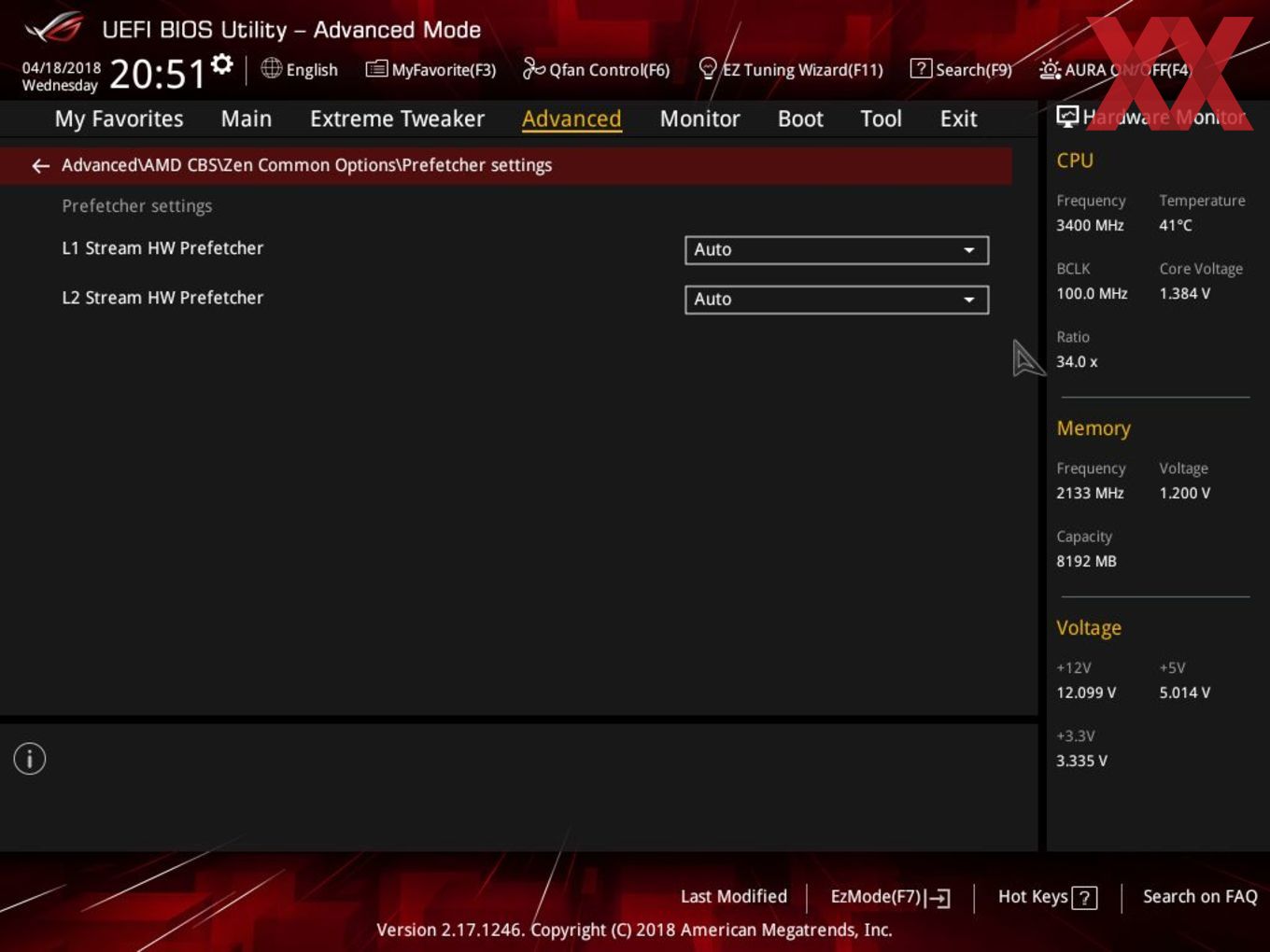Click +5V reading 5.014 V
This screenshot has width=1270, height=952.
[x=1184, y=693]
